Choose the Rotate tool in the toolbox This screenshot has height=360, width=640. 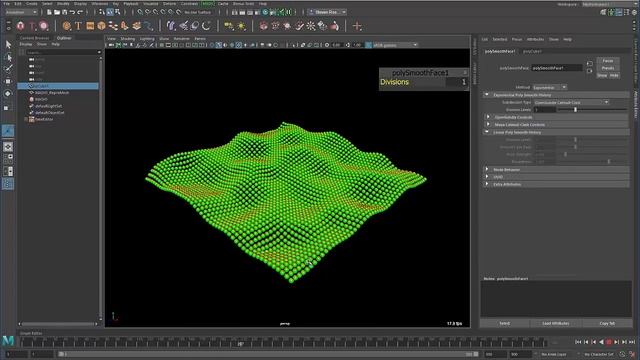tap(8, 93)
